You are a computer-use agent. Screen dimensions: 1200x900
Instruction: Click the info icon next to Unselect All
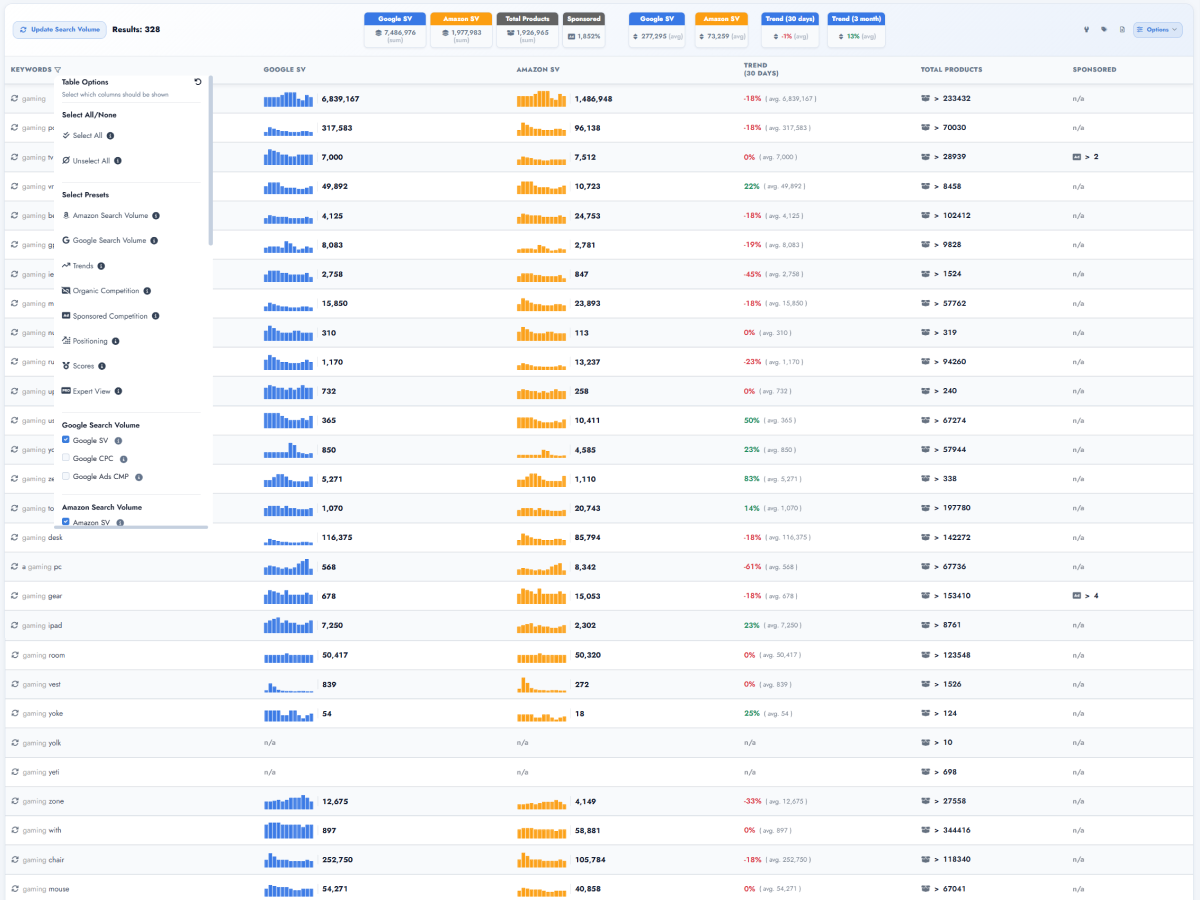pos(118,160)
